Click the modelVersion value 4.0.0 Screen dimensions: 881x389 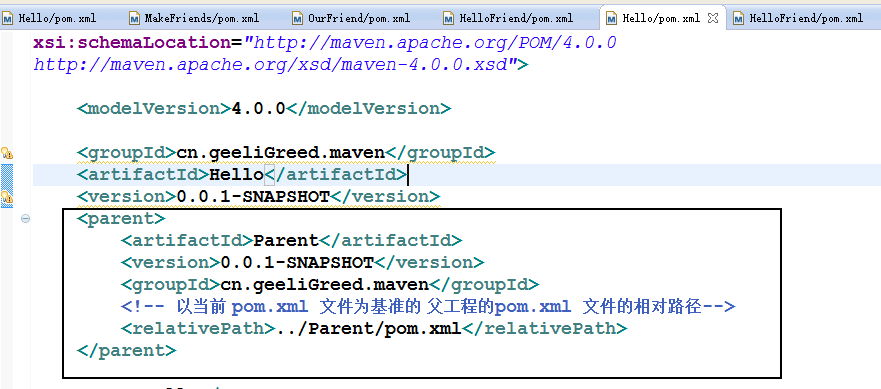pyautogui.click(x=258, y=108)
